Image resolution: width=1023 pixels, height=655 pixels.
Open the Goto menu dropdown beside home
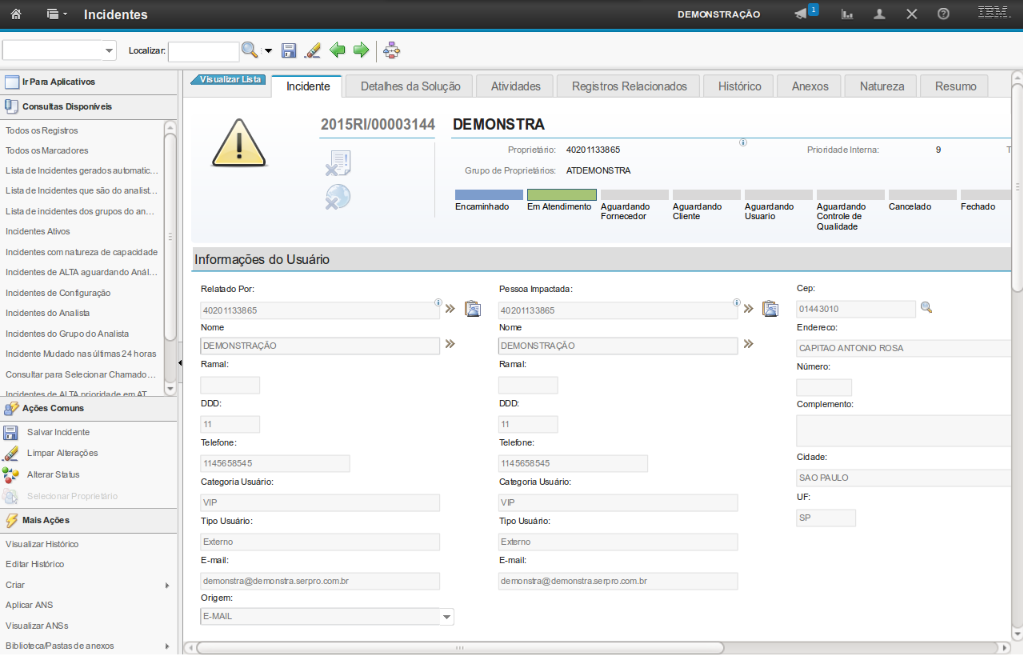57,15
